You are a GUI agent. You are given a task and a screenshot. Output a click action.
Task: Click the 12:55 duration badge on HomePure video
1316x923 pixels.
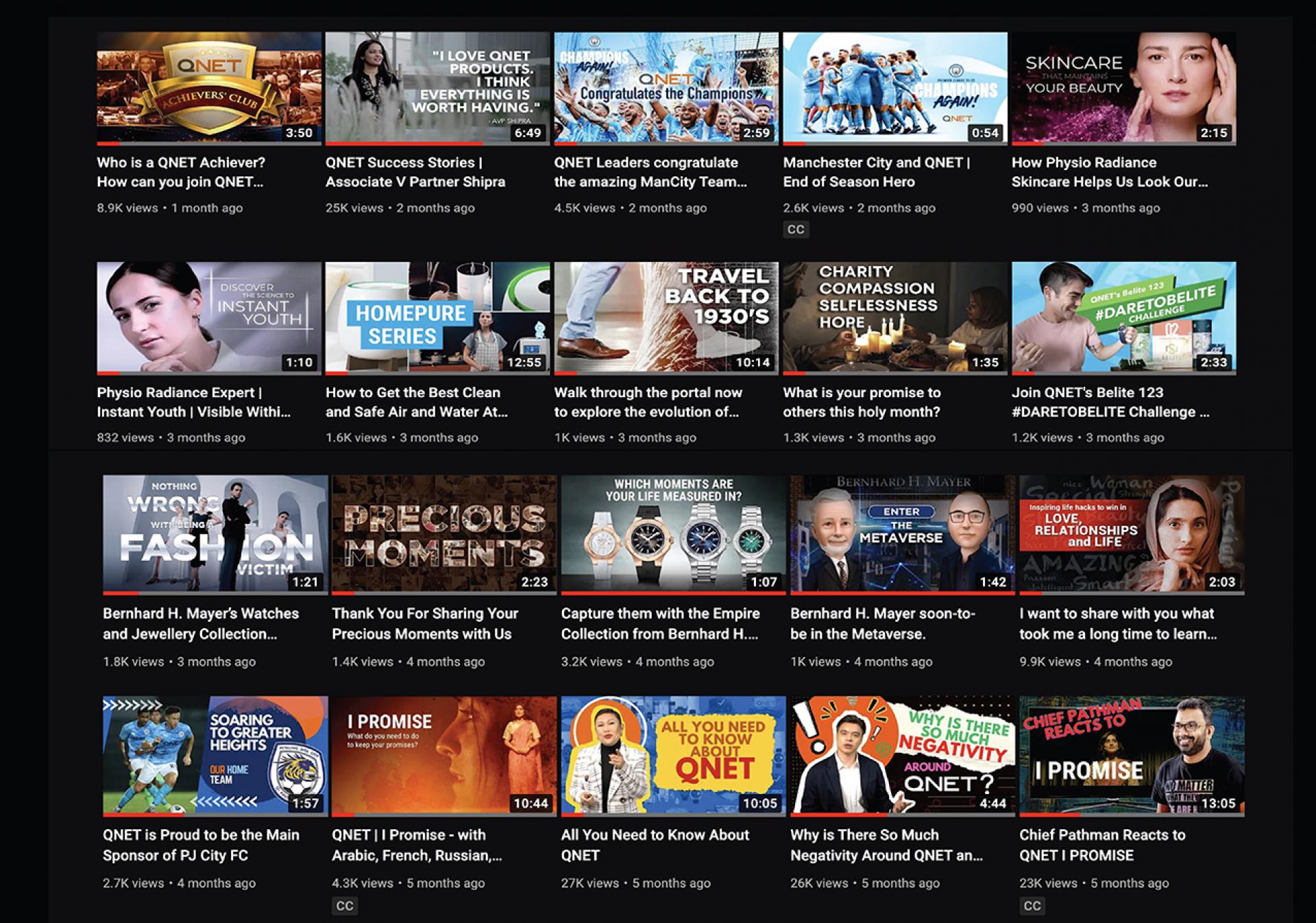pos(524,363)
